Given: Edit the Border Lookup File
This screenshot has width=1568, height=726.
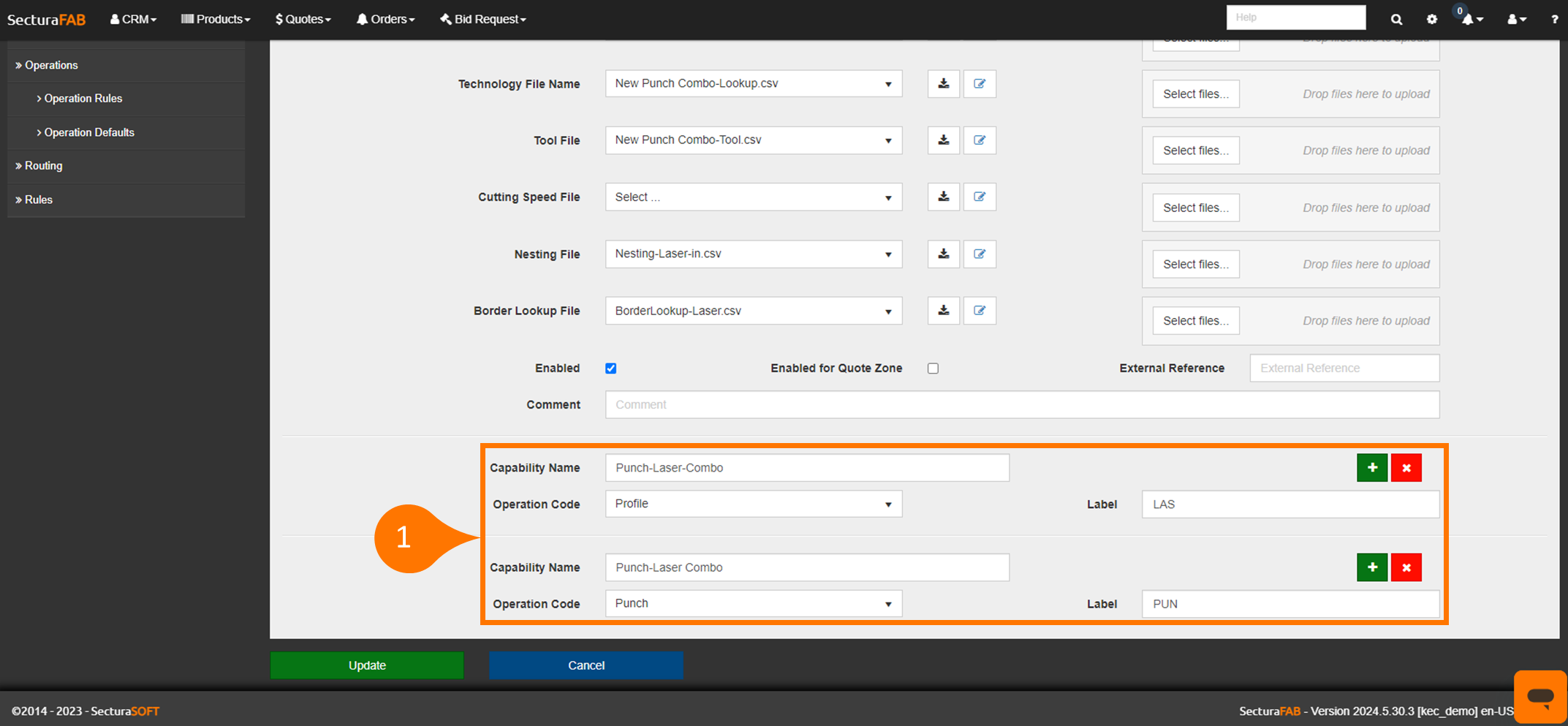Looking at the screenshot, I should click(x=979, y=311).
